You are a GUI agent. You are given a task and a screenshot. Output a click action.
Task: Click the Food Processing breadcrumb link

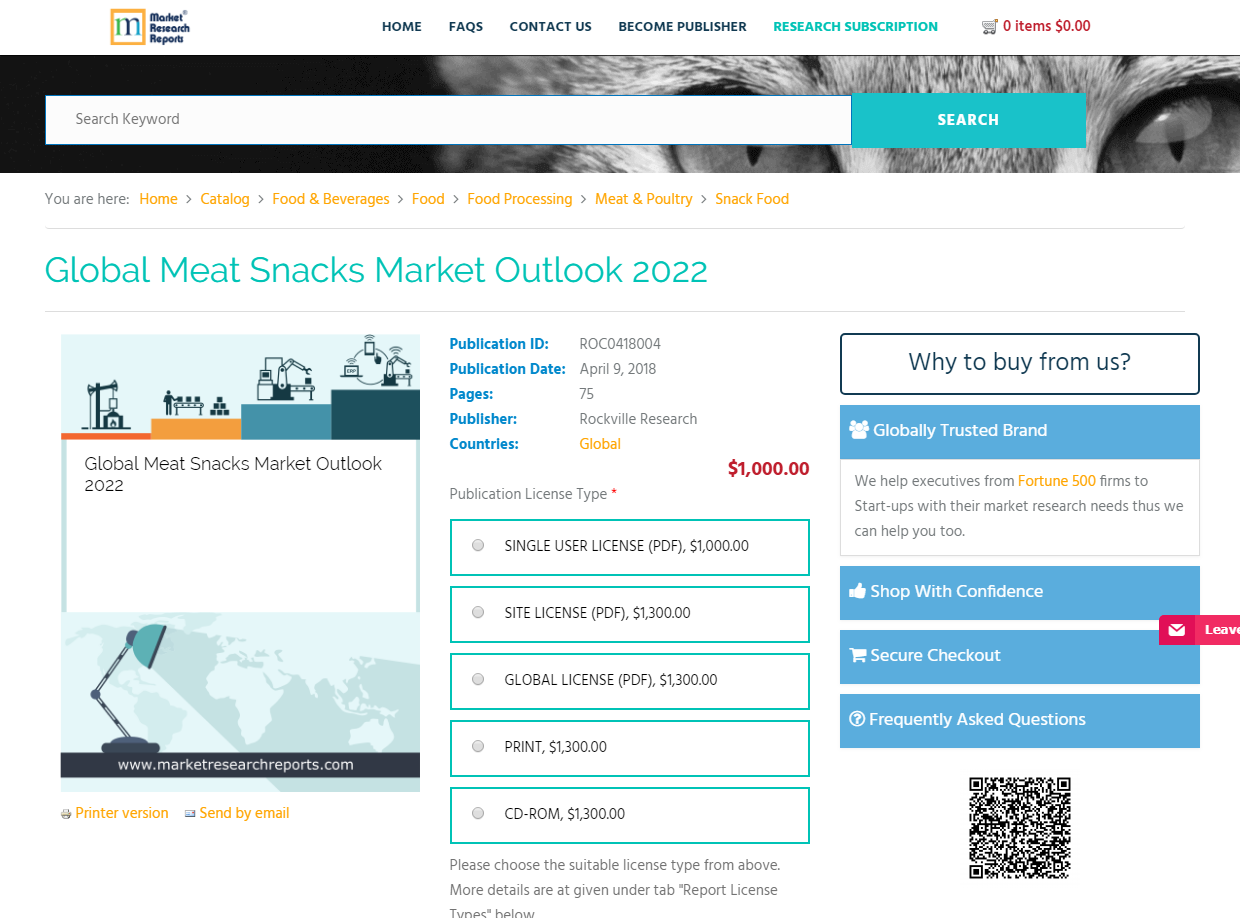tap(520, 199)
